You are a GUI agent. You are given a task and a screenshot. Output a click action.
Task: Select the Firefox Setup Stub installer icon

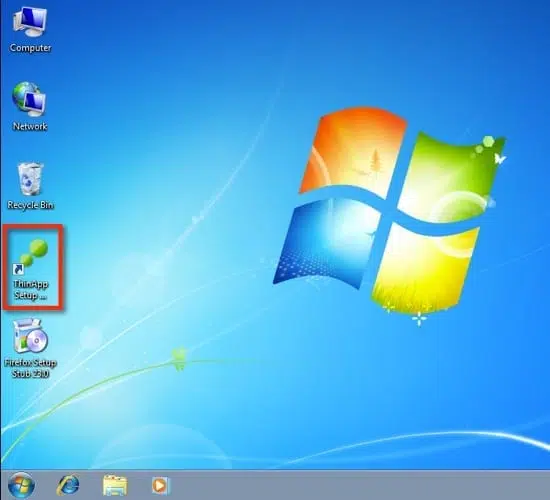pyautogui.click(x=30, y=336)
